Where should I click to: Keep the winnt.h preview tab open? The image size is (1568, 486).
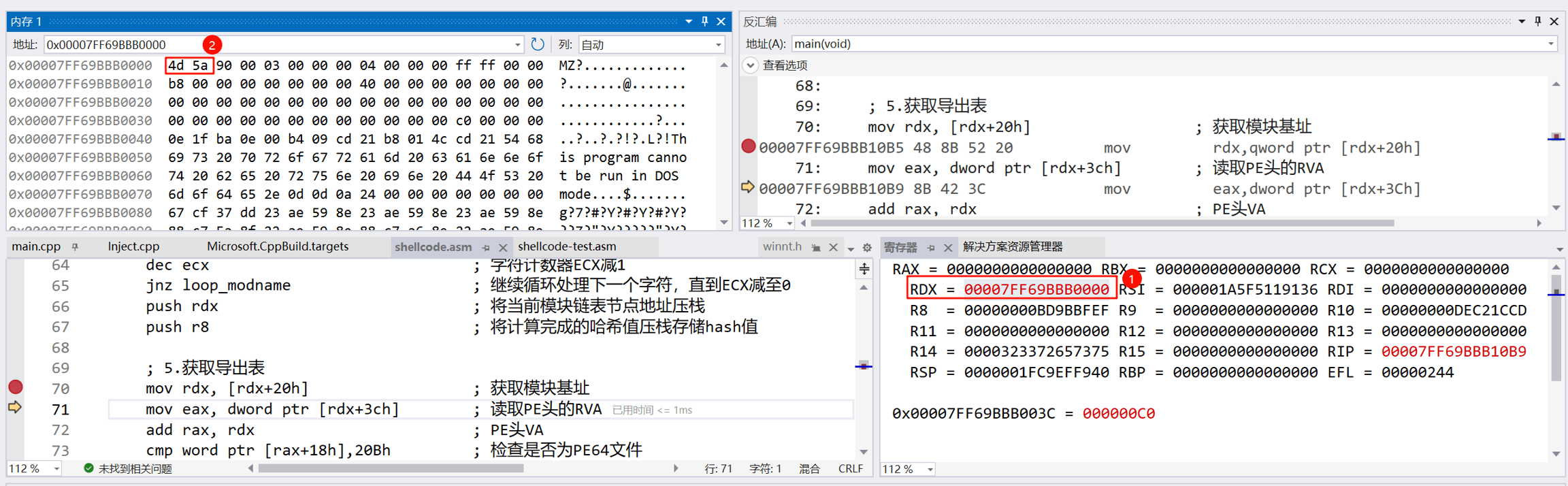816,248
